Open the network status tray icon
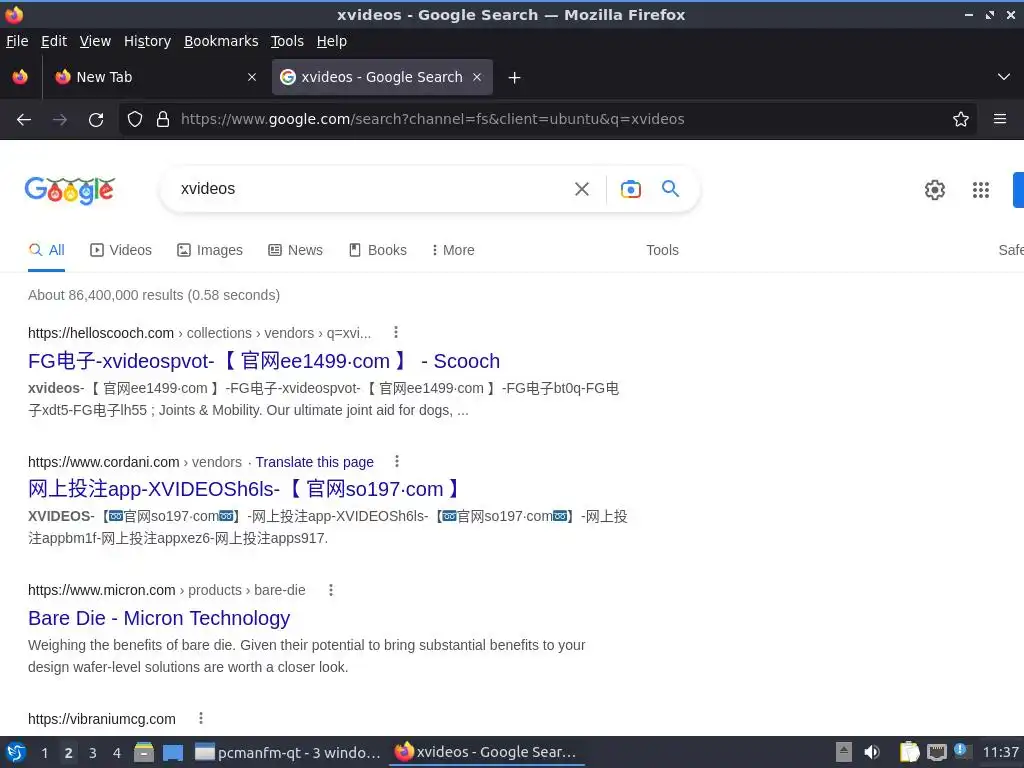Image resolution: width=1024 pixels, height=768 pixels. click(x=936, y=752)
